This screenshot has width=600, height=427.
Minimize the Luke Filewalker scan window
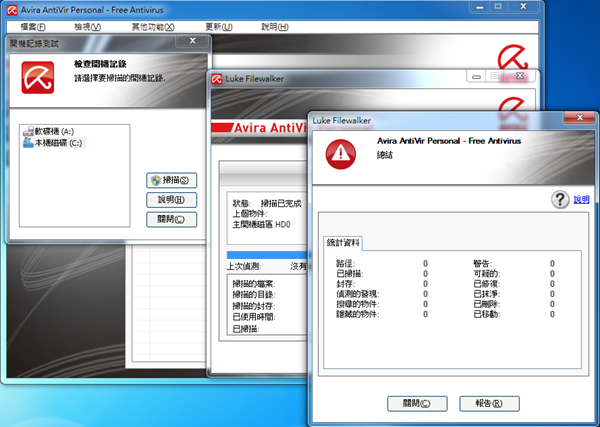[x=476, y=76]
